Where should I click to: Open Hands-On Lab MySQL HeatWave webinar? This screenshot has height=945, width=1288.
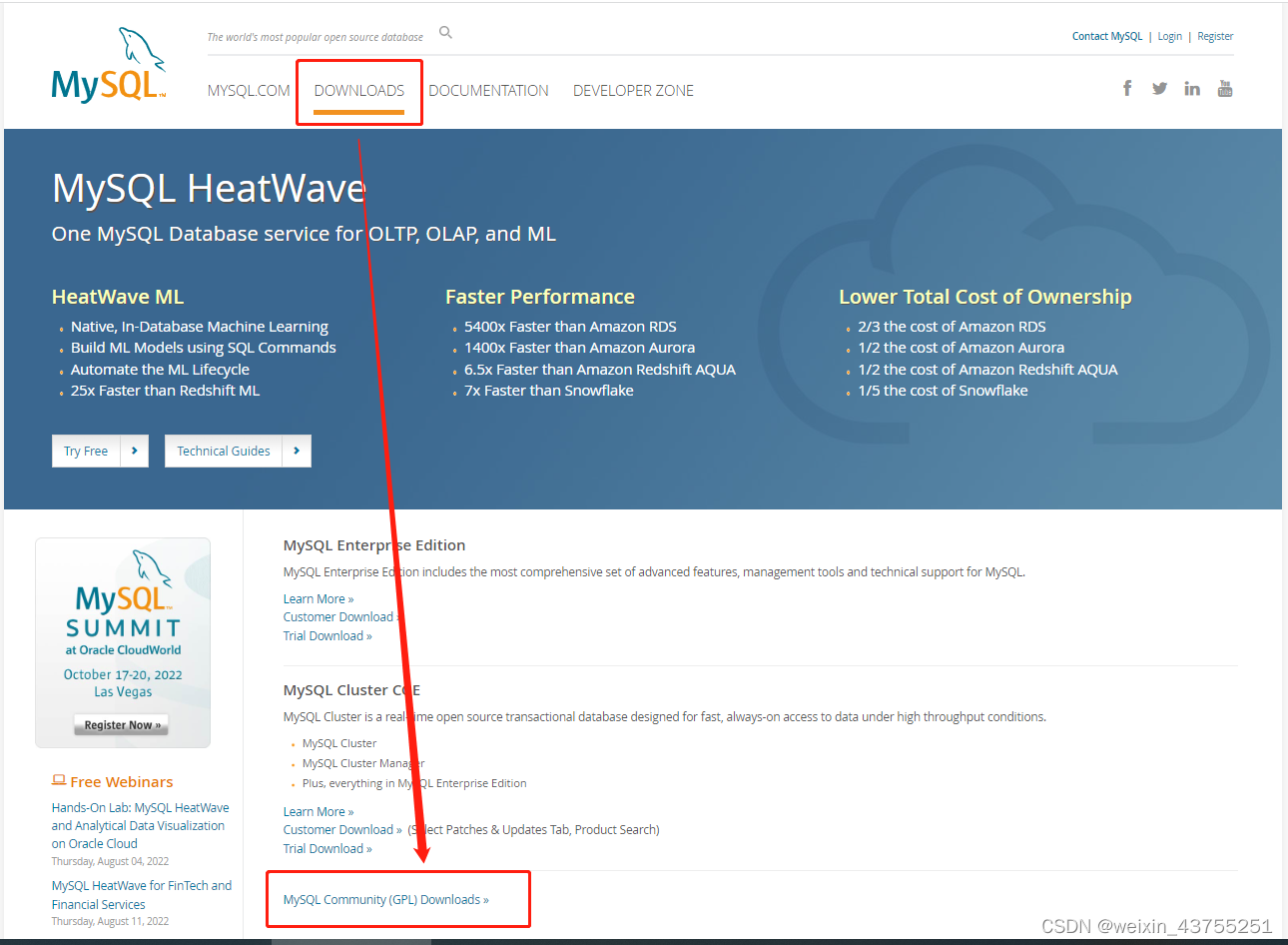[x=141, y=826]
